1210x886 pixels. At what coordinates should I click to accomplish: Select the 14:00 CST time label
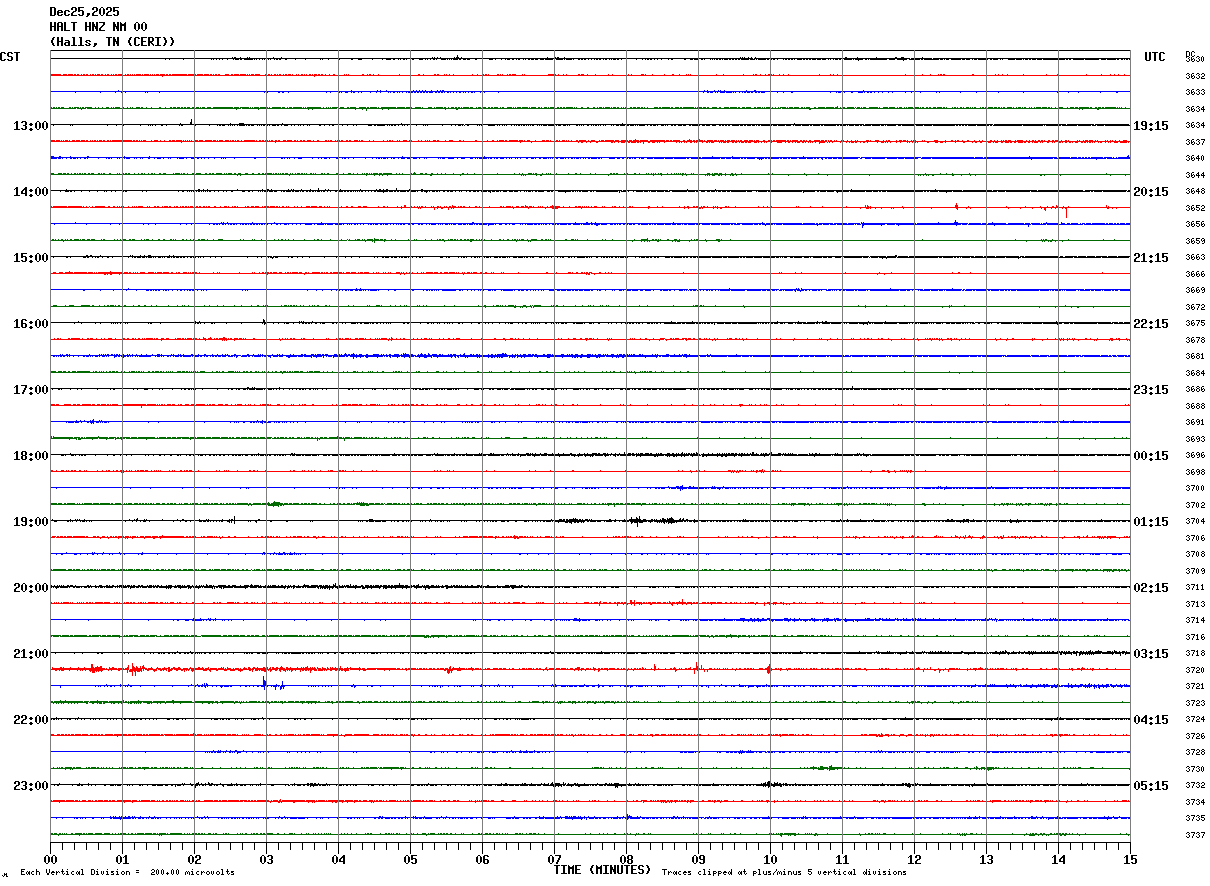point(31,192)
